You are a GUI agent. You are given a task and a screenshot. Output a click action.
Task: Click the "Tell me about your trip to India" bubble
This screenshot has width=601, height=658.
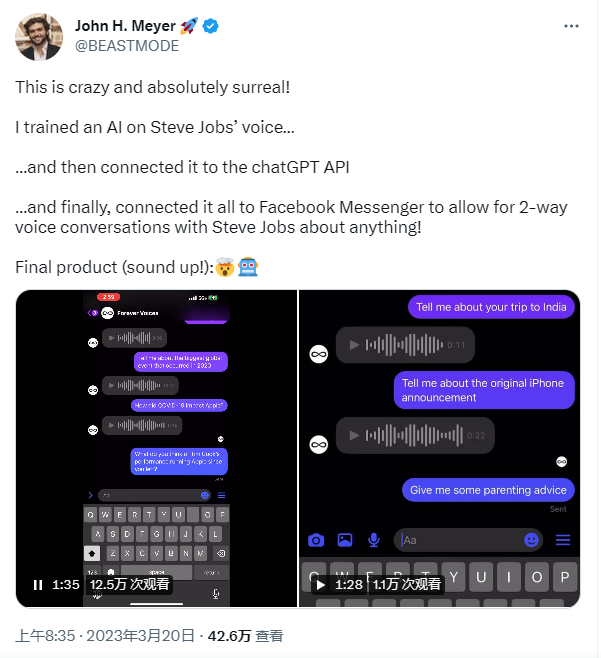click(491, 307)
